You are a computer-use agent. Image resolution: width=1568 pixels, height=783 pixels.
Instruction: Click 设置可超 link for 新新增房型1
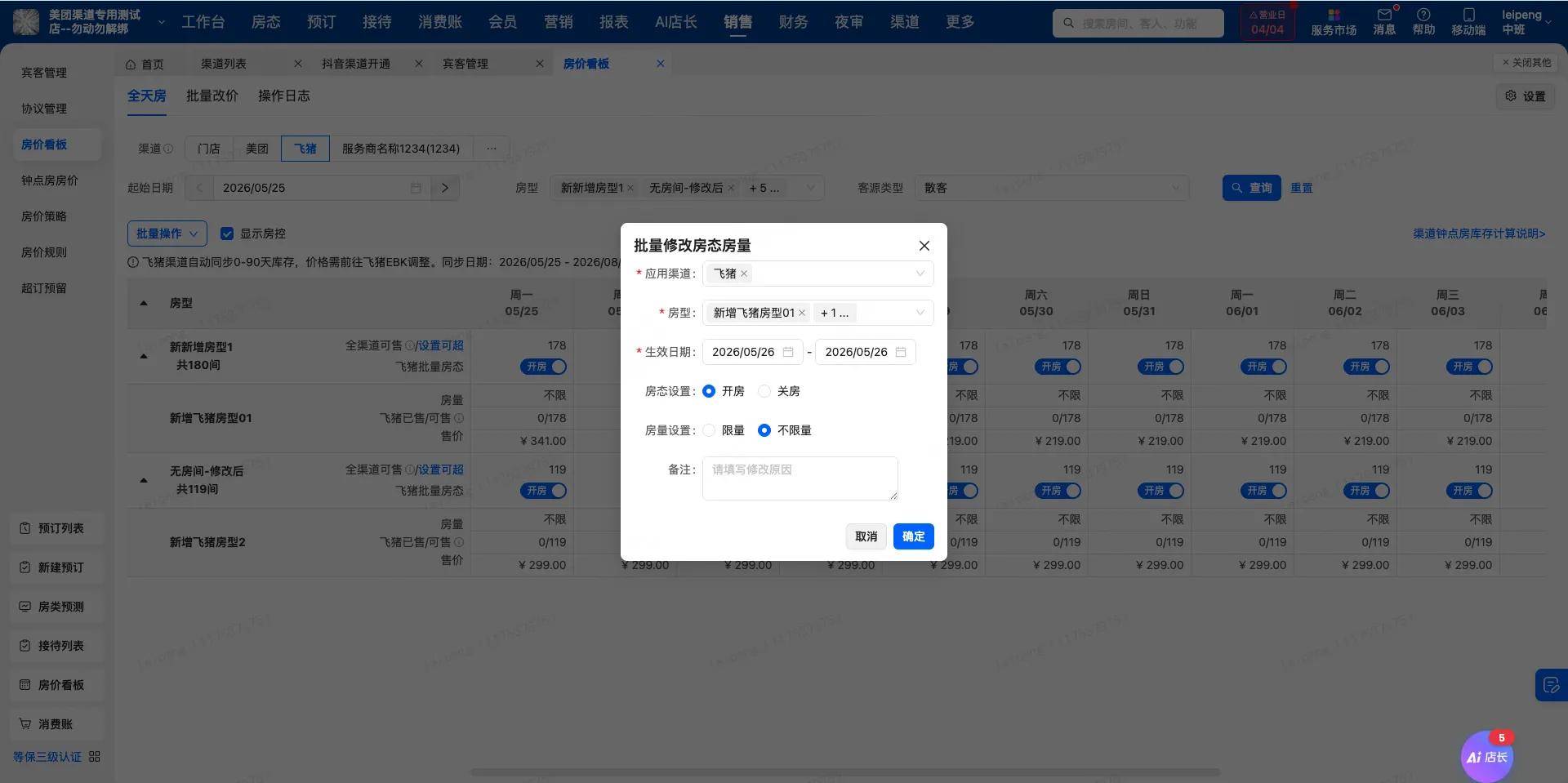(x=441, y=345)
